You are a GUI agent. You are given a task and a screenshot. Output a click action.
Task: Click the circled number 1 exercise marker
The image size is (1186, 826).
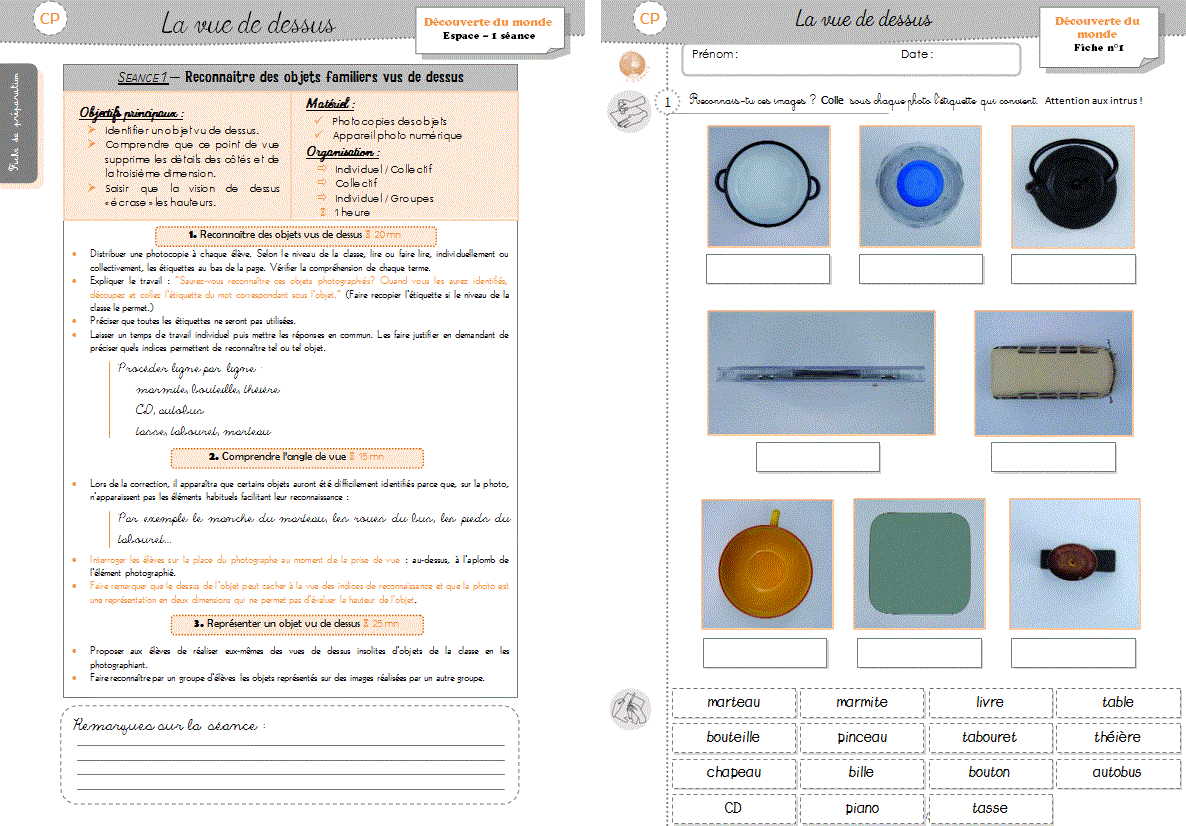tap(667, 102)
